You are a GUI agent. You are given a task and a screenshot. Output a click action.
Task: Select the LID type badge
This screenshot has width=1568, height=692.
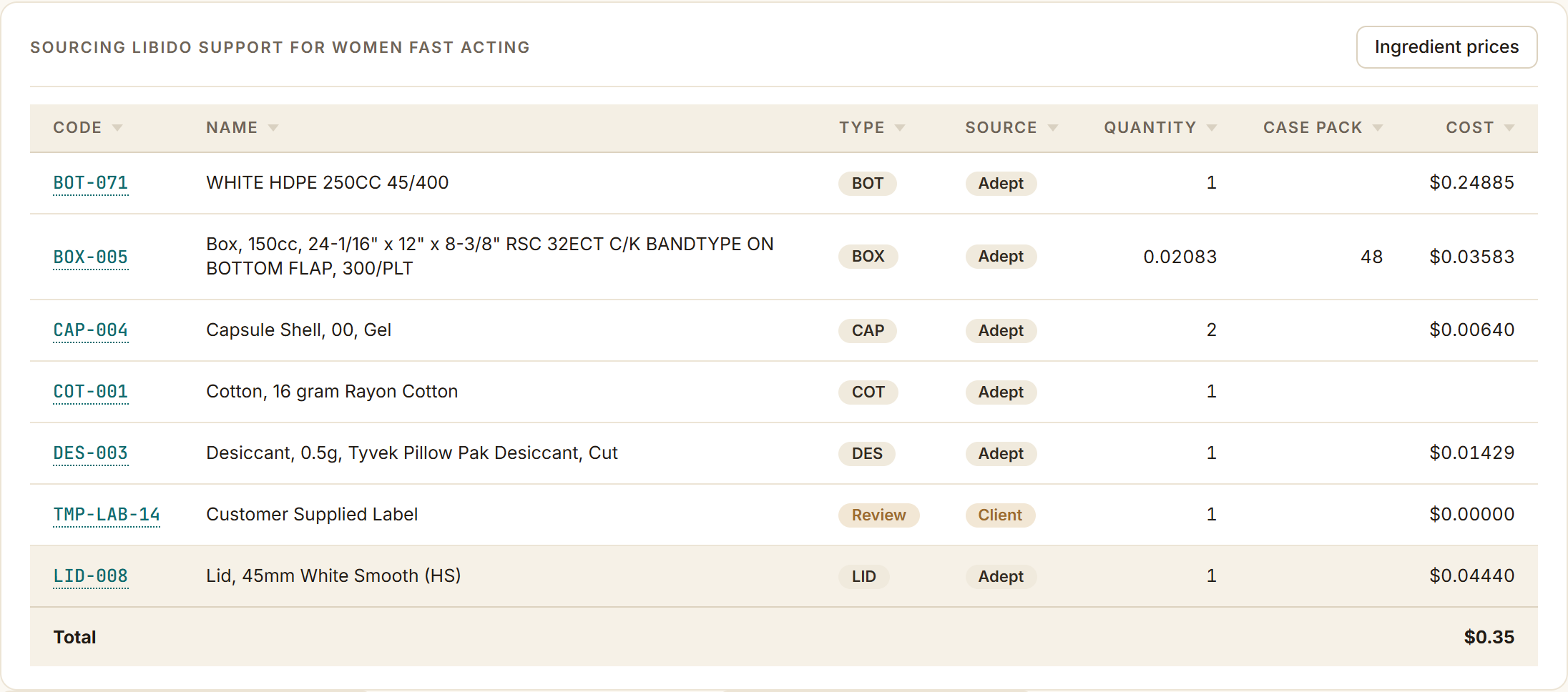coord(863,576)
